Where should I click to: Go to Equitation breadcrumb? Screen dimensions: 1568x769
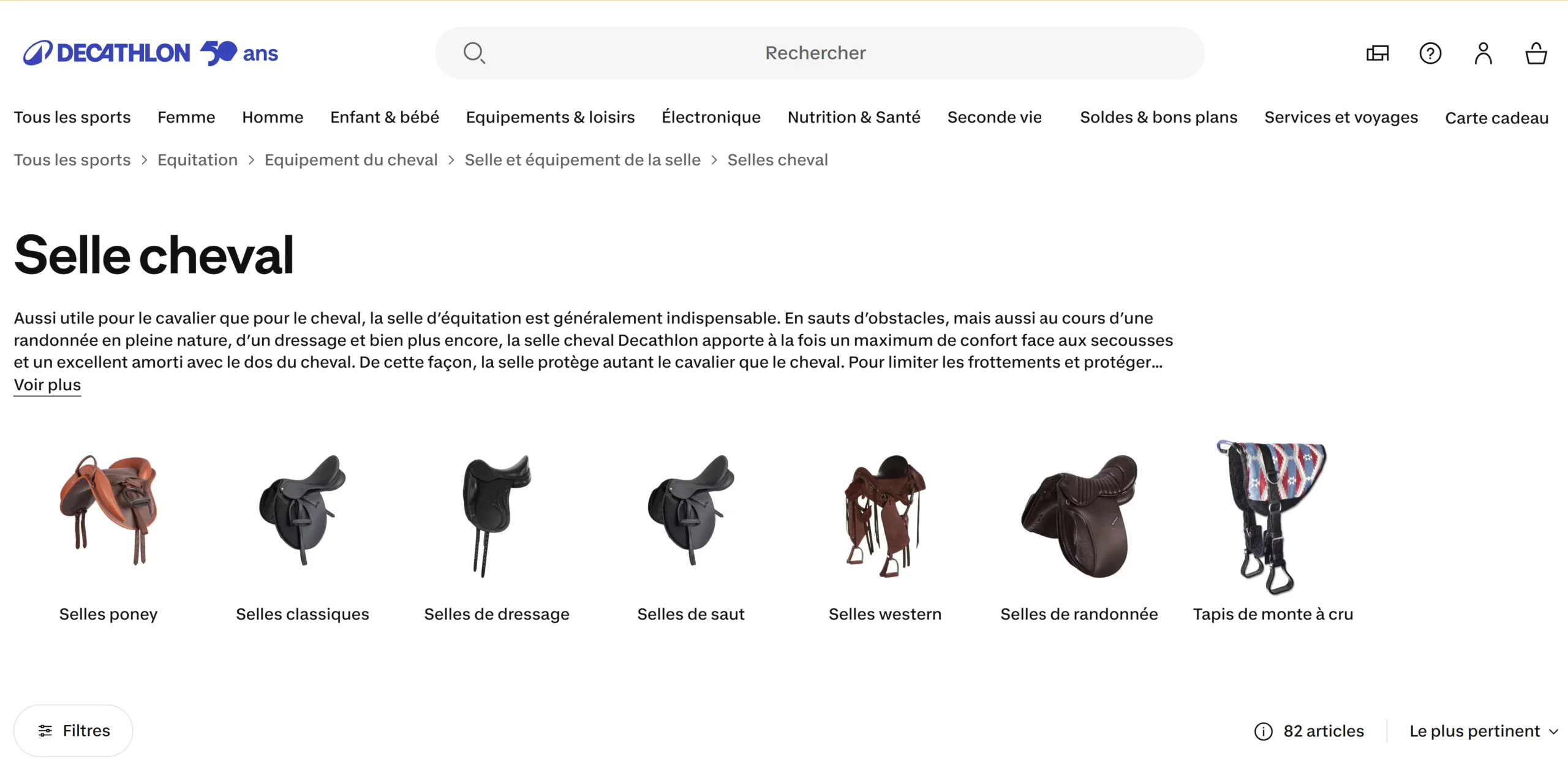pos(197,160)
